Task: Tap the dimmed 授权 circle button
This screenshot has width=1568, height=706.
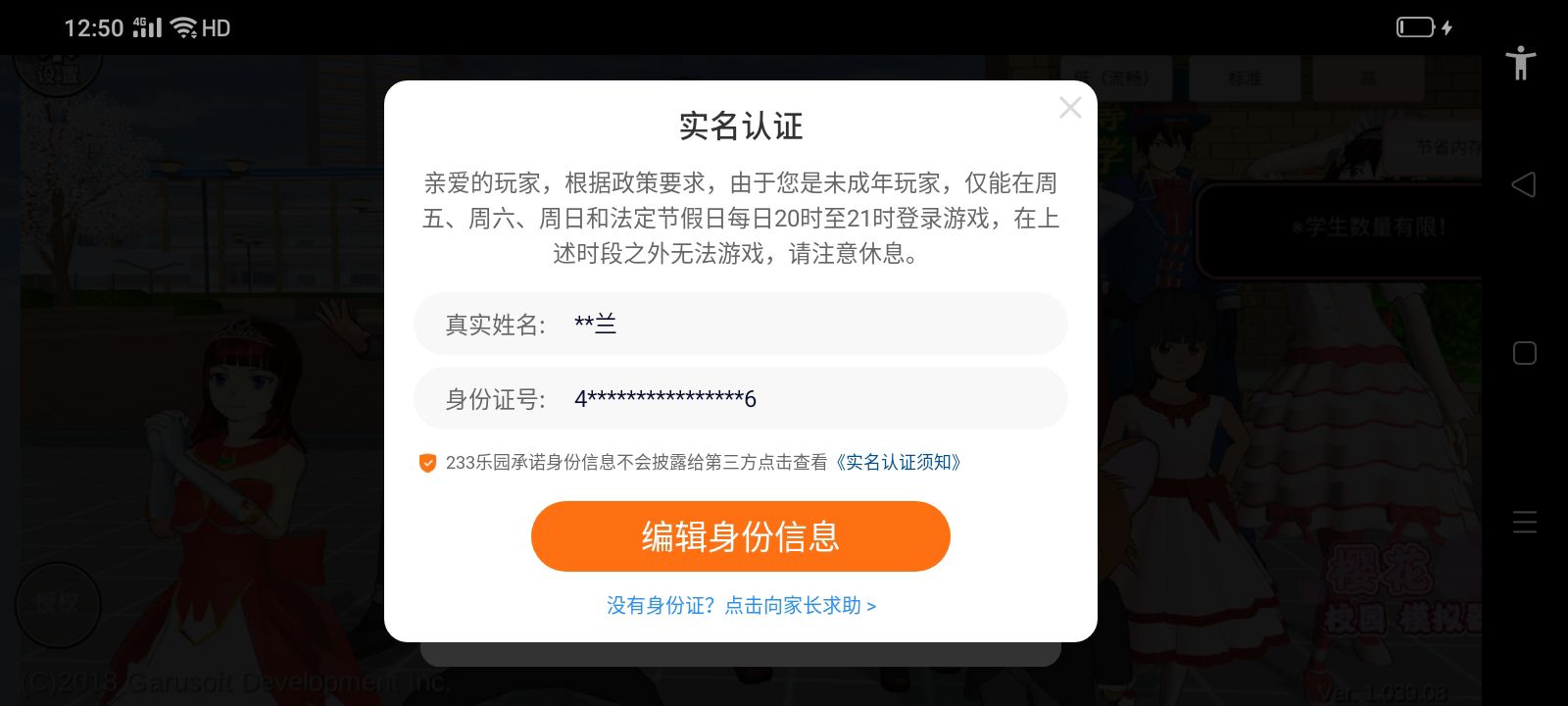Action: [x=59, y=604]
